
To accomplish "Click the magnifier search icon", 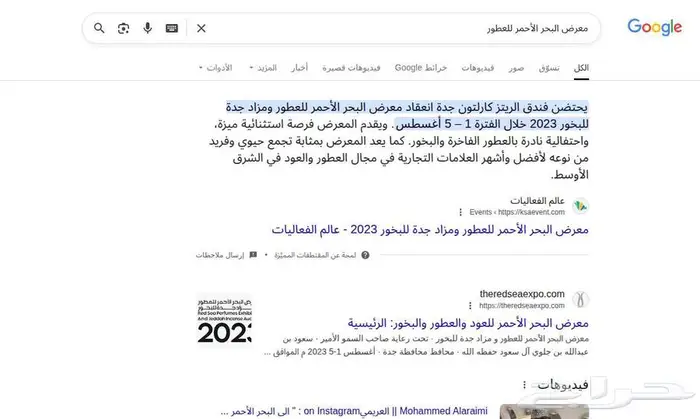I will [x=99, y=28].
